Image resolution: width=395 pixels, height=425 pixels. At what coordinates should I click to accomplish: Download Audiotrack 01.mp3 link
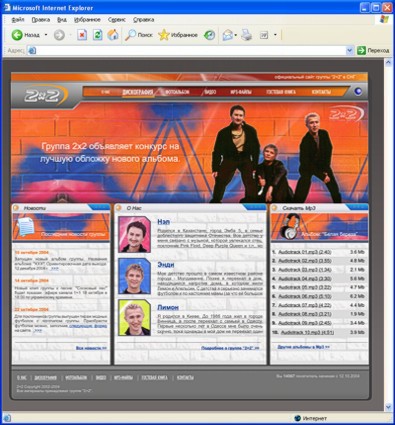(x=305, y=252)
